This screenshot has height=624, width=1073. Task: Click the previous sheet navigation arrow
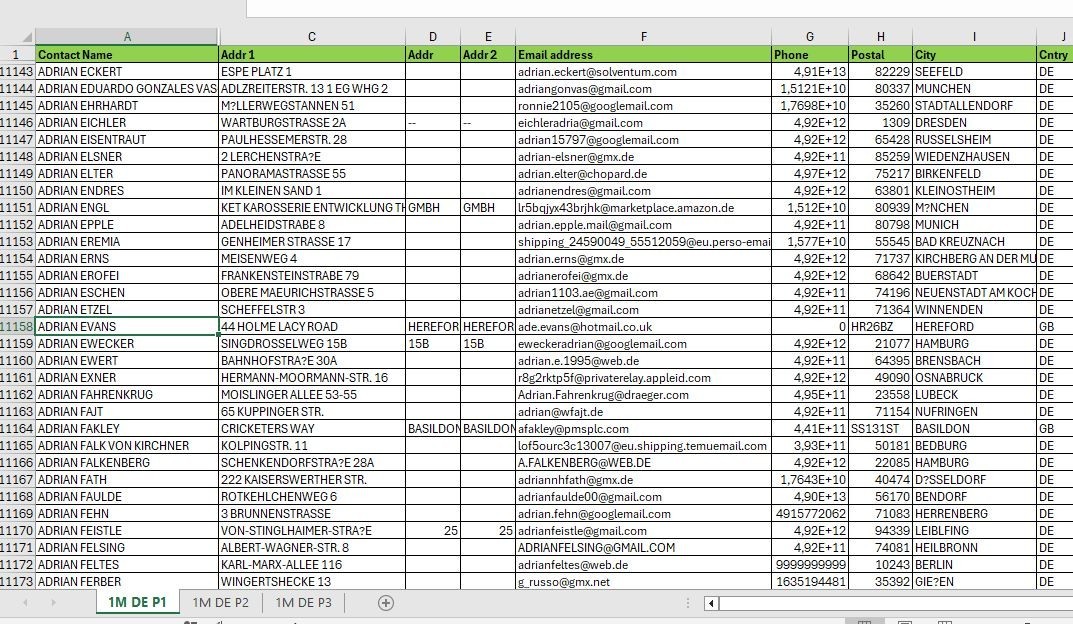[x=25, y=603]
